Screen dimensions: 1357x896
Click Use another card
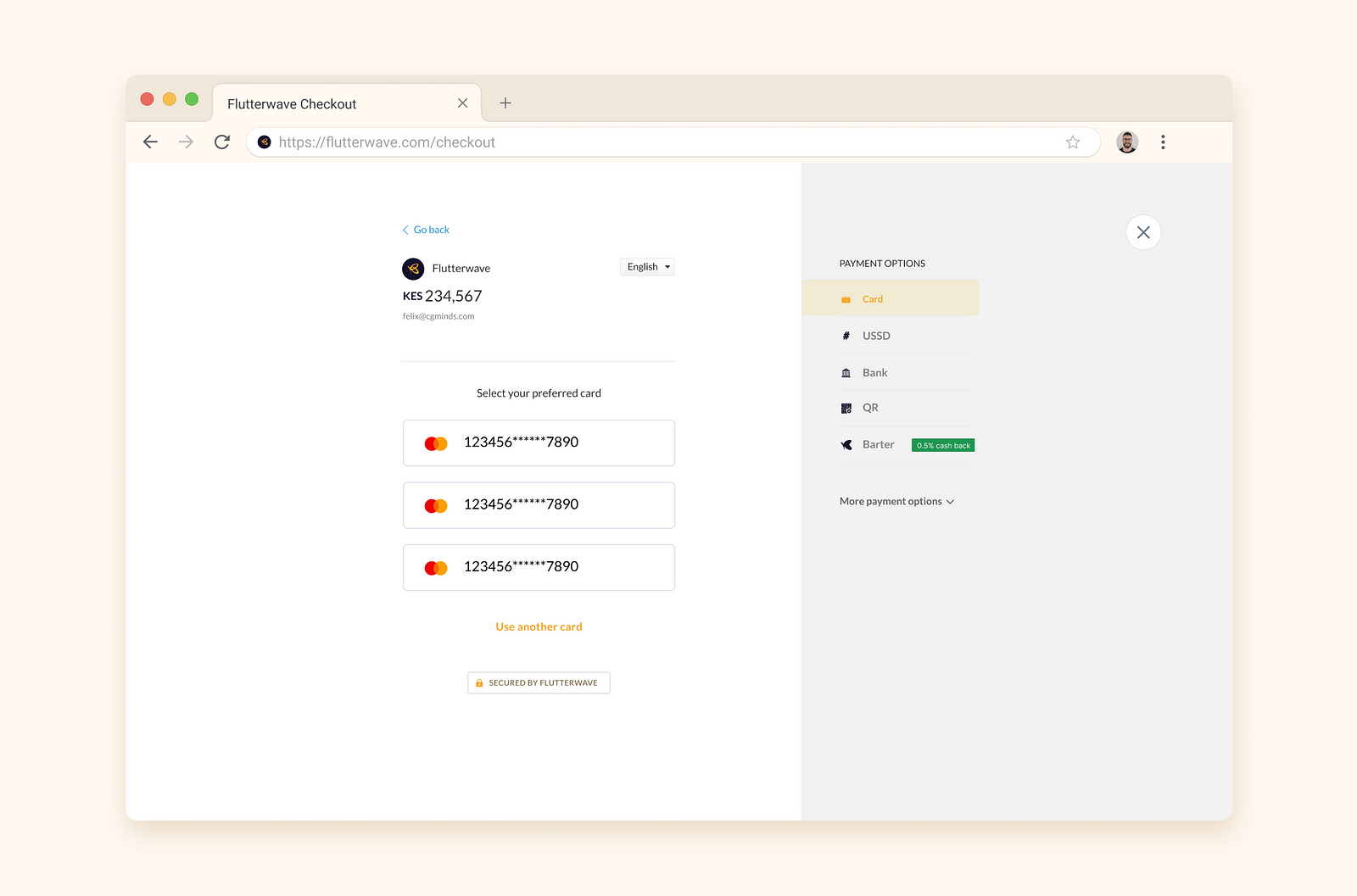(539, 627)
